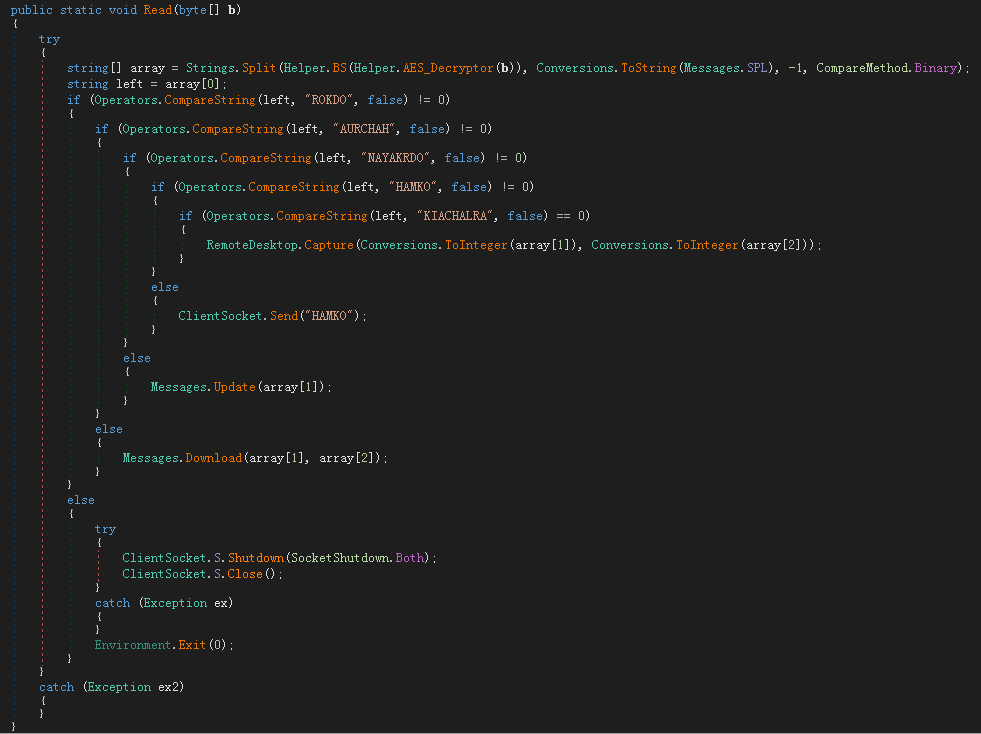Image resolution: width=981 pixels, height=734 pixels.
Task: Click the else keyword above ClientSocket.Send
Action: [x=165, y=287]
